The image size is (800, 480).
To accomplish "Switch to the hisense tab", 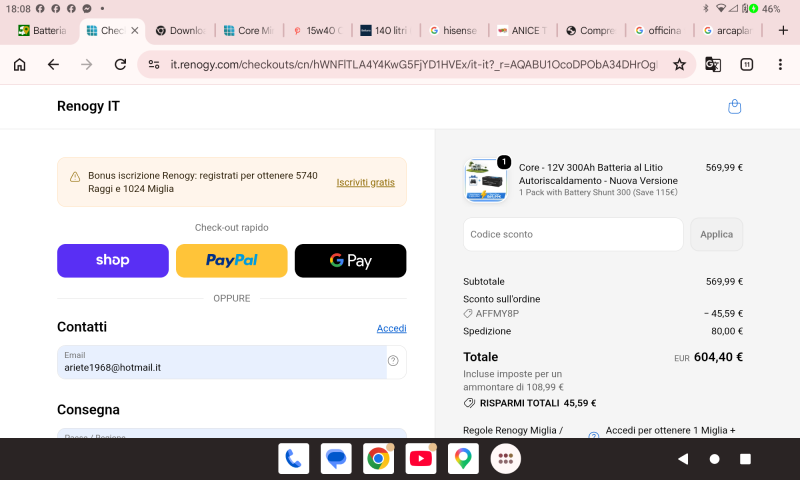I will tap(454, 31).
